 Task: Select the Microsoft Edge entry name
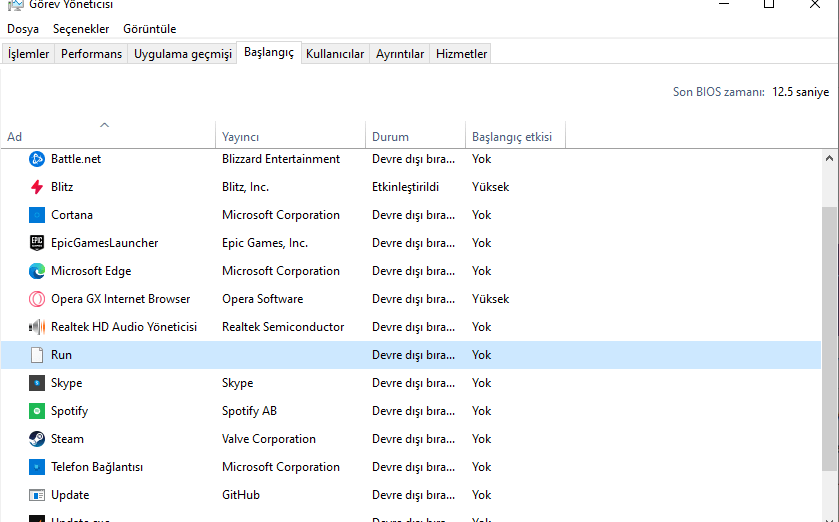coord(91,271)
